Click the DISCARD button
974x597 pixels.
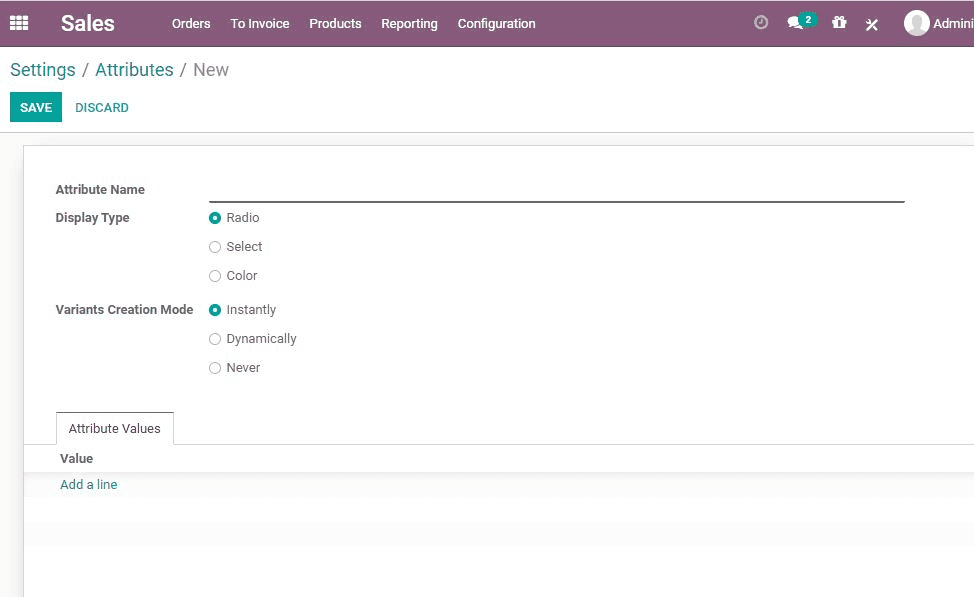click(102, 107)
